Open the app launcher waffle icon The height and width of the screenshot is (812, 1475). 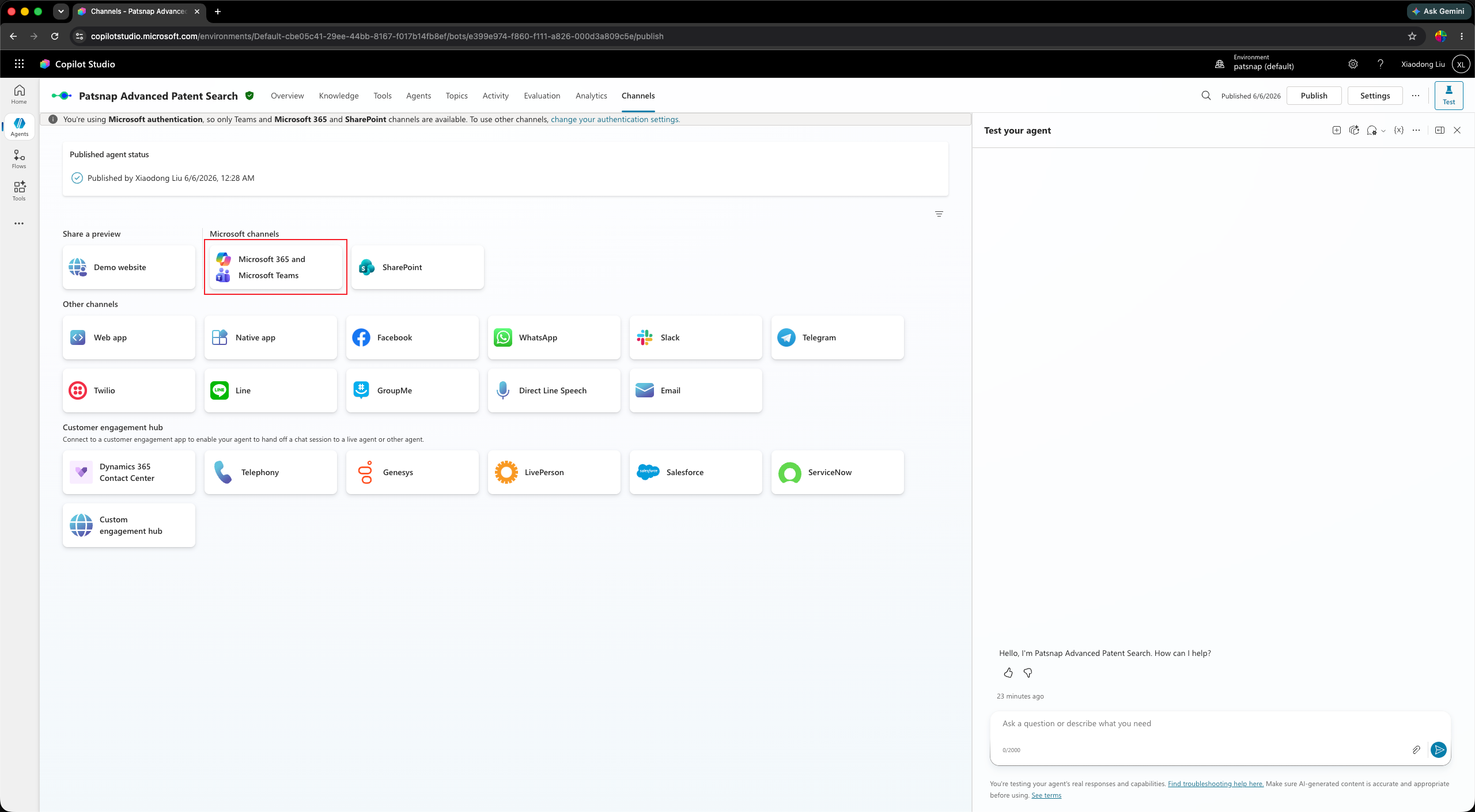point(19,64)
